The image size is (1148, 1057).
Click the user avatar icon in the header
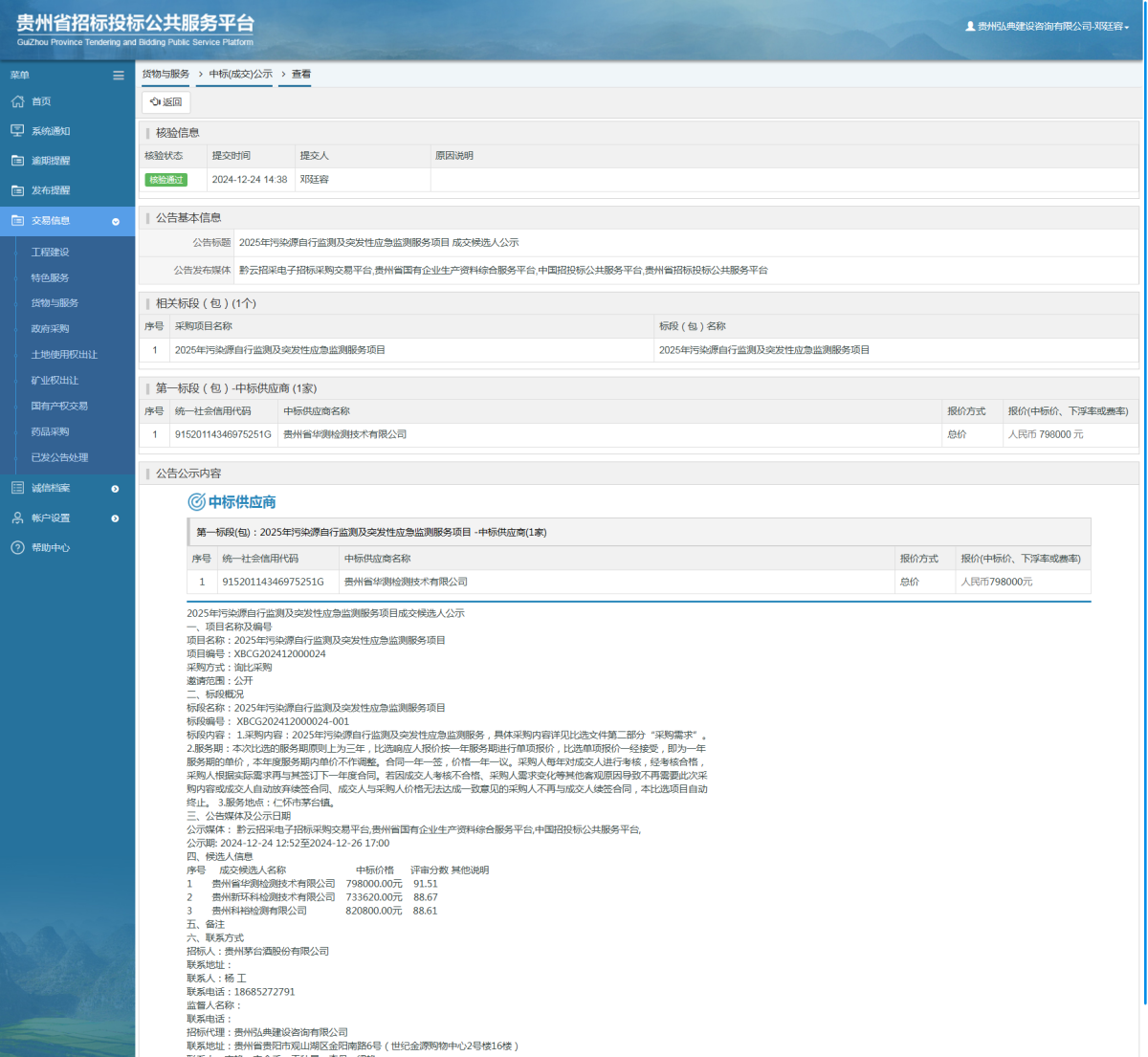[970, 27]
